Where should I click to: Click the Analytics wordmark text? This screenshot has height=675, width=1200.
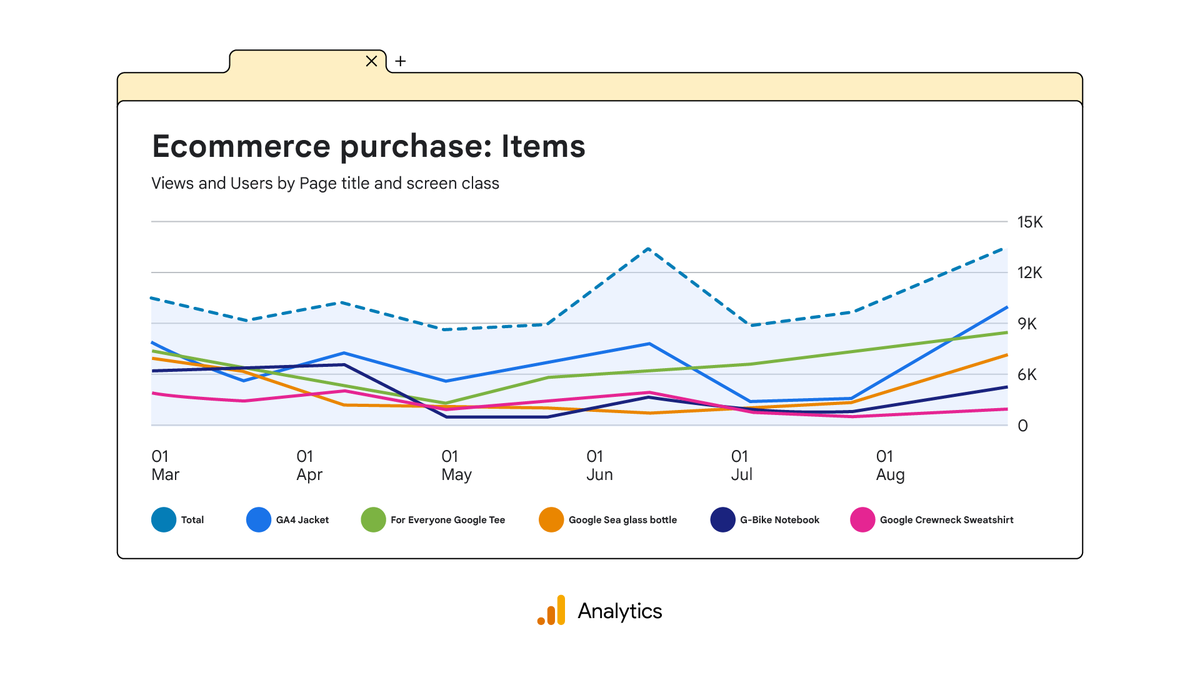pos(620,611)
